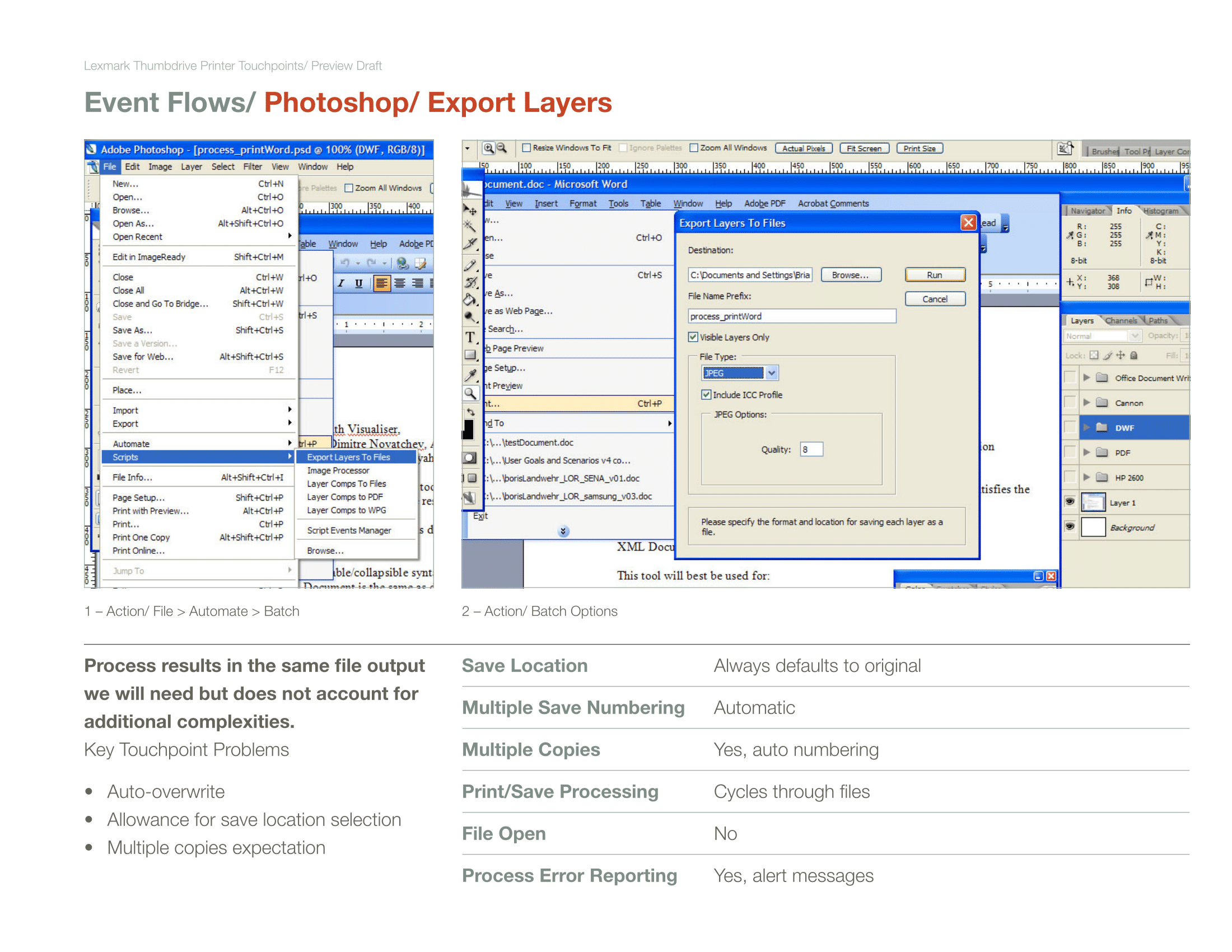This screenshot has width=1232, height=952.
Task: Click the JPEG Quality value field
Action: pyautogui.click(x=811, y=450)
